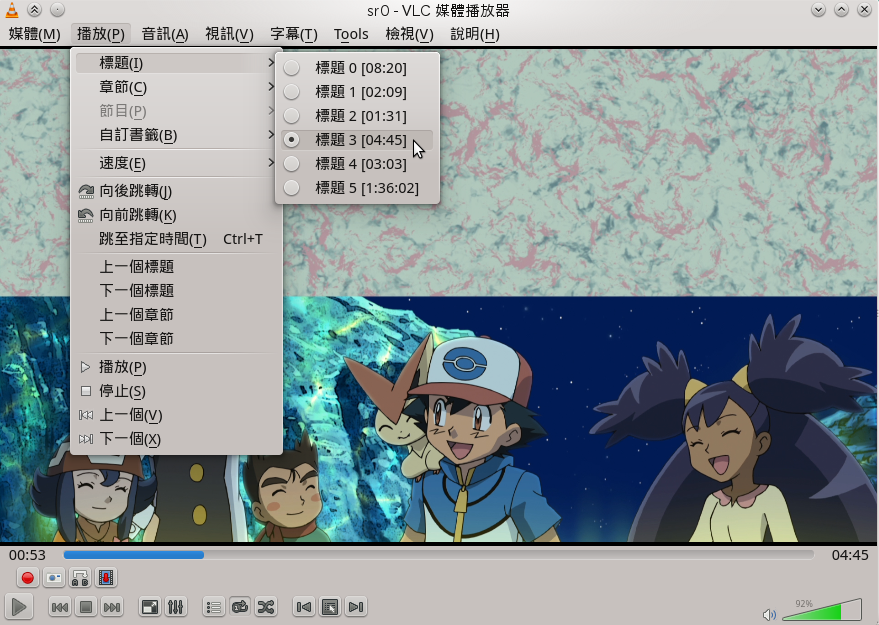Select radio button 標題 0 [08:20]
This screenshot has width=879, height=625.
pyautogui.click(x=292, y=68)
